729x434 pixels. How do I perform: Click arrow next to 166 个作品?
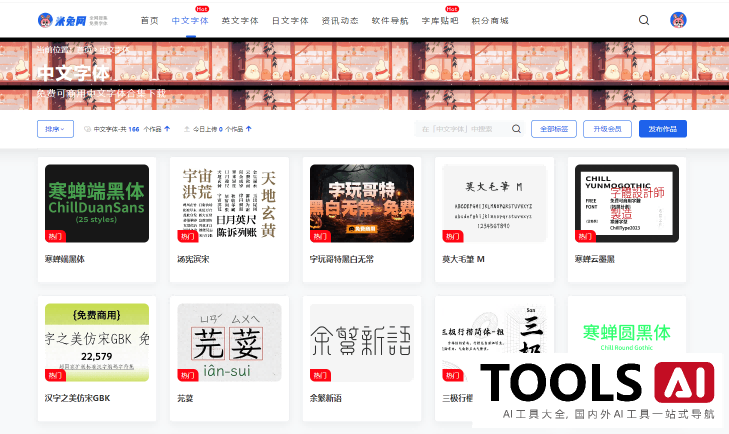coord(167,129)
